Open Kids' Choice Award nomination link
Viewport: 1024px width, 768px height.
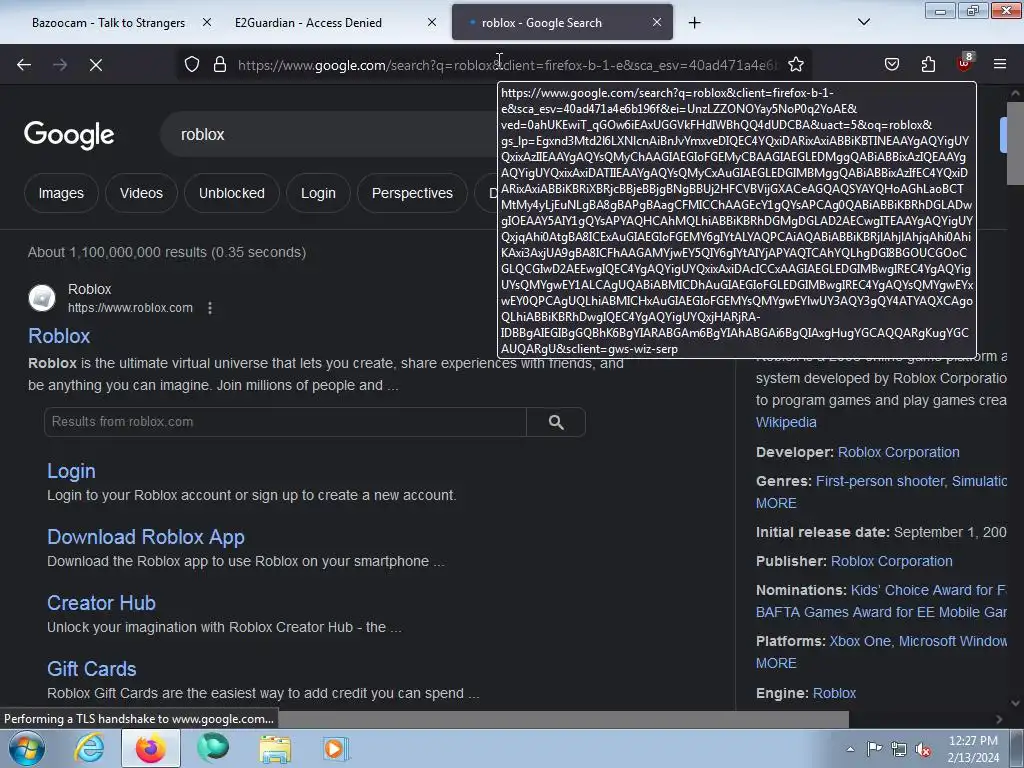click(x=928, y=590)
